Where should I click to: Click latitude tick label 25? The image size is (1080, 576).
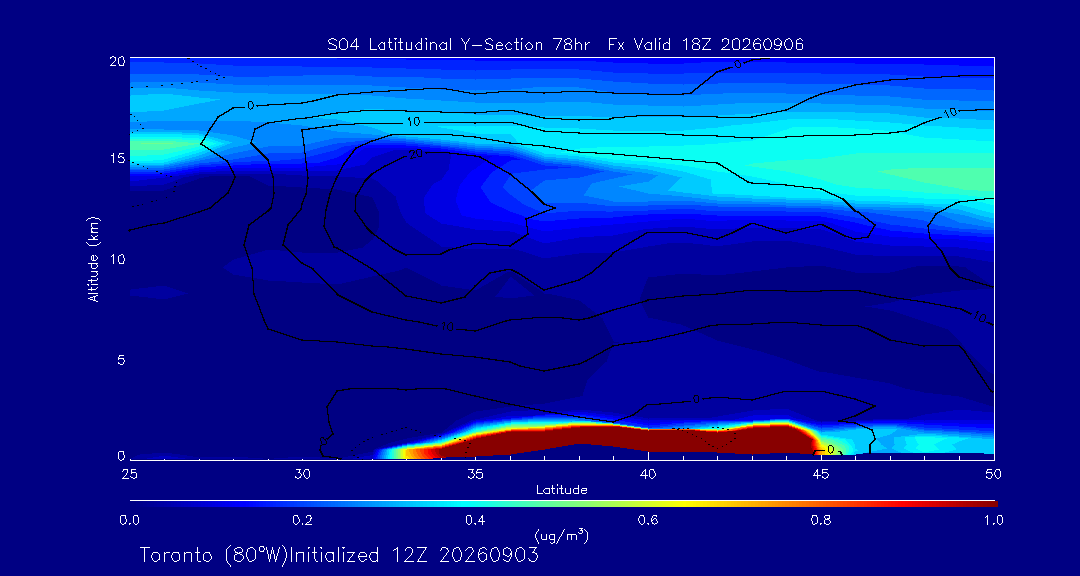[129, 474]
